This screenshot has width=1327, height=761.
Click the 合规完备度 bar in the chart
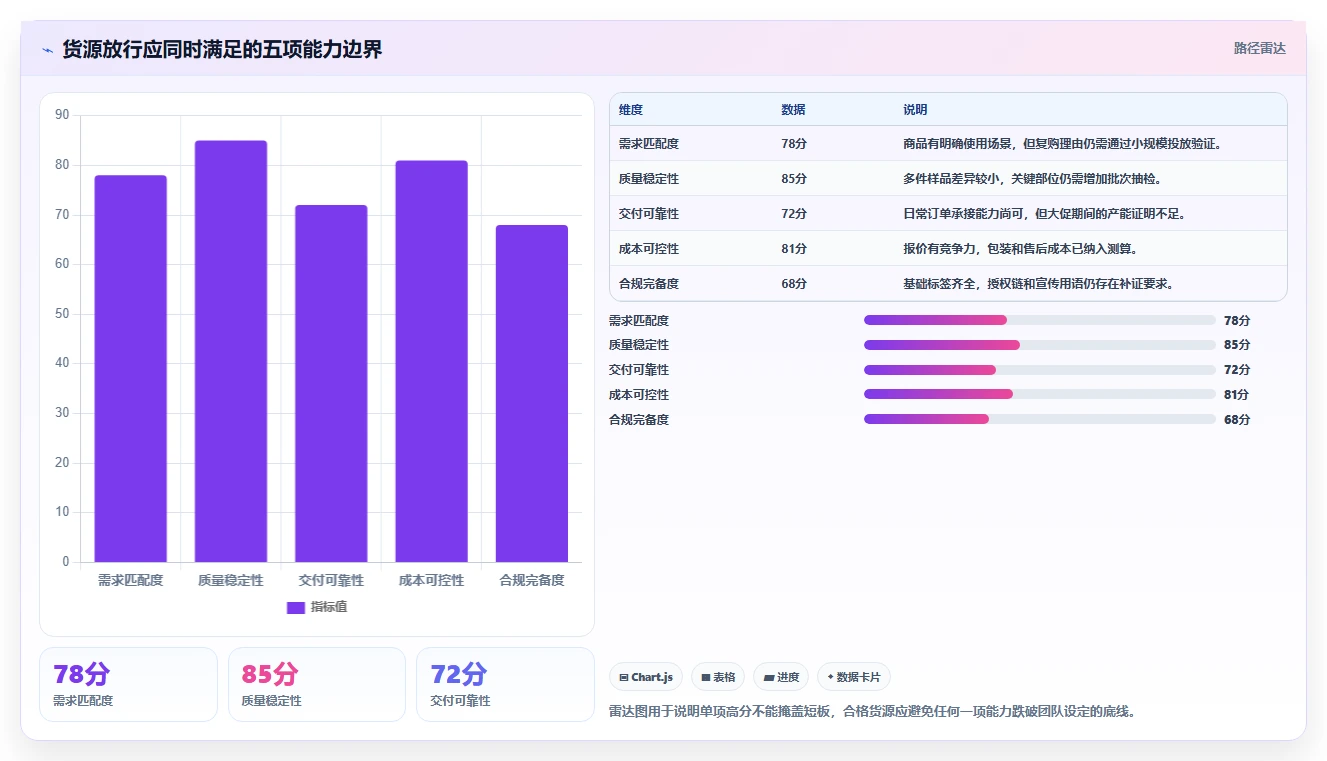[531, 393]
